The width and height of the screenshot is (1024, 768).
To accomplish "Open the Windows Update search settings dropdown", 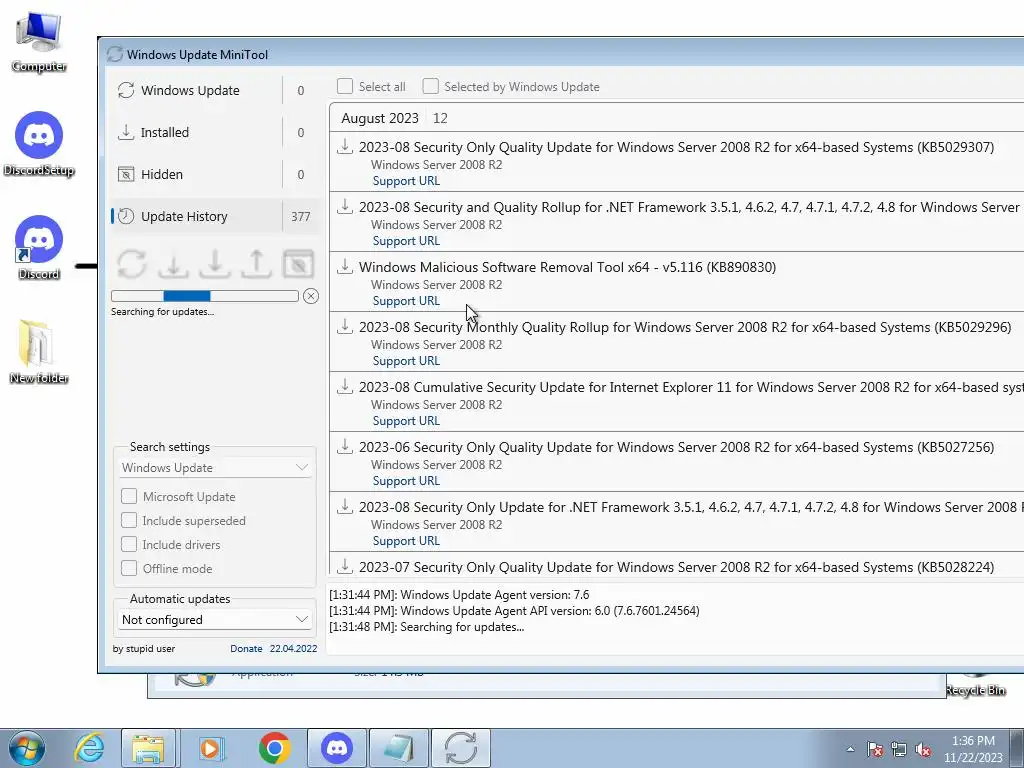I will pos(215,468).
